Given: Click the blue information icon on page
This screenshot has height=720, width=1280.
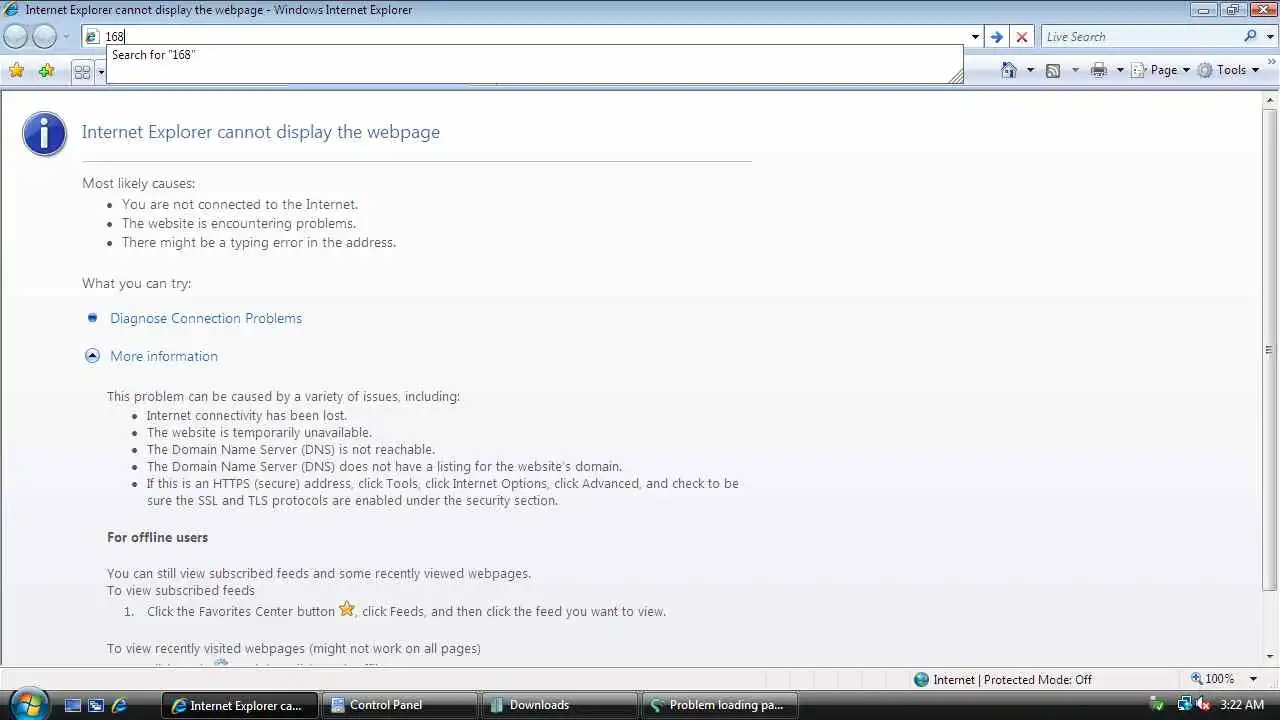Looking at the screenshot, I should point(45,133).
